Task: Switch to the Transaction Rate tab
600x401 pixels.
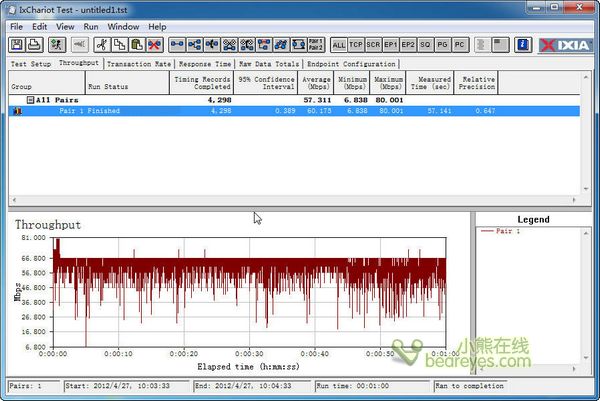Action: (x=139, y=64)
